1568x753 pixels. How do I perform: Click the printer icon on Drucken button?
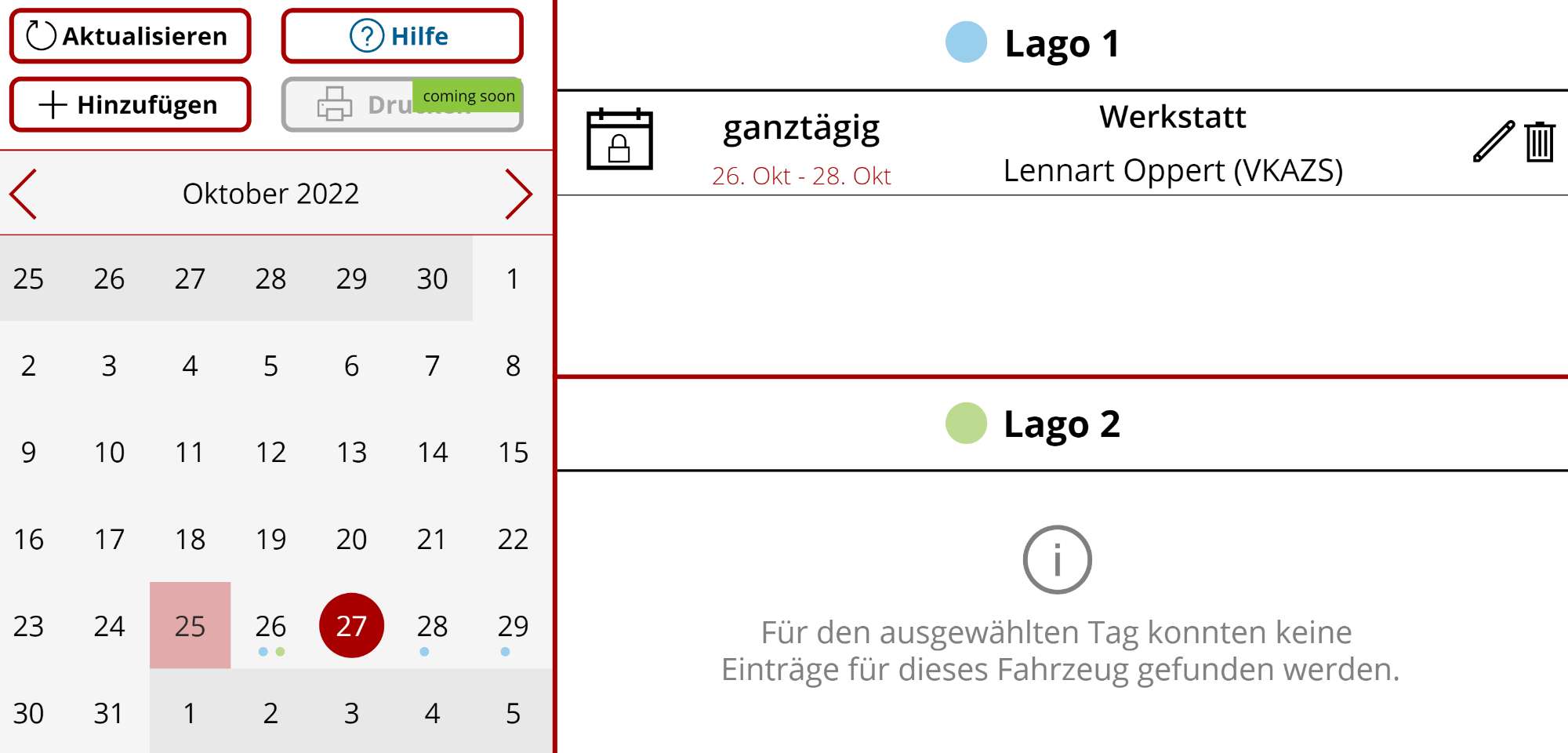click(335, 104)
